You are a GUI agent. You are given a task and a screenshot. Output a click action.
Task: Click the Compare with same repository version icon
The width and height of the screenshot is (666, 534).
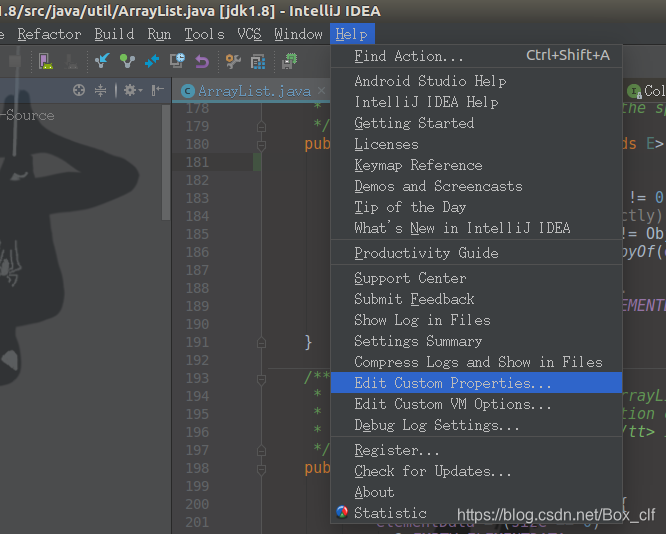(x=152, y=61)
